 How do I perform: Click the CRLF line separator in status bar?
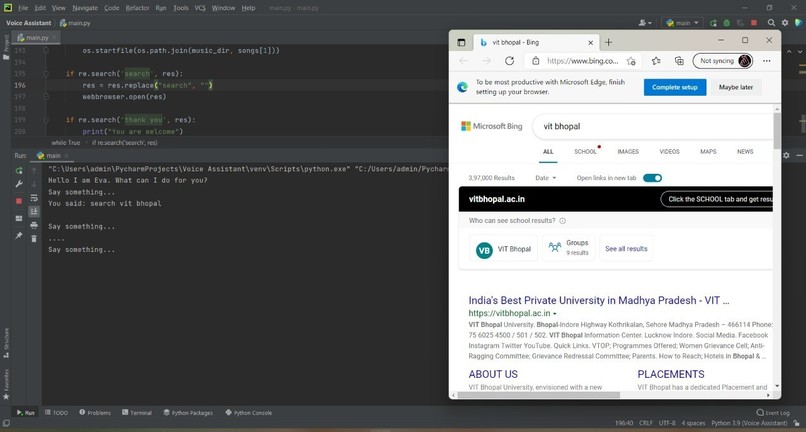[x=646, y=423]
